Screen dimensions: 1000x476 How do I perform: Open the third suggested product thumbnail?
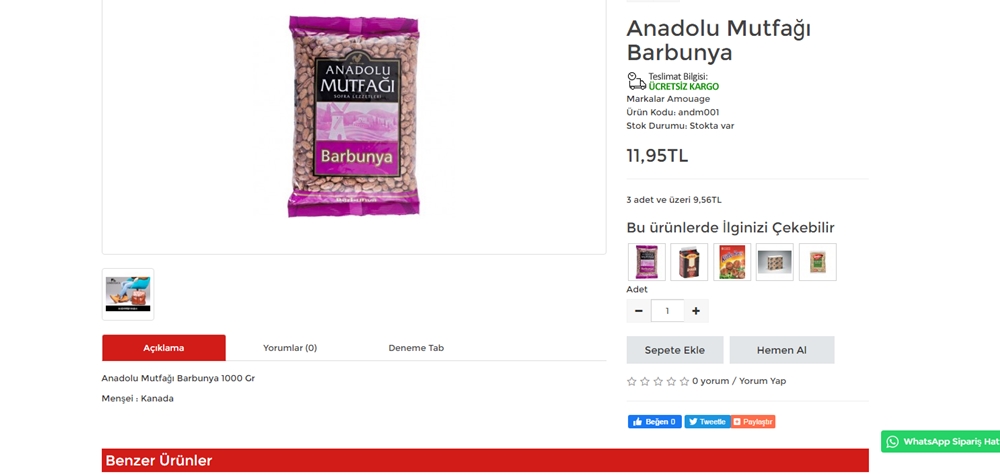pyautogui.click(x=732, y=262)
